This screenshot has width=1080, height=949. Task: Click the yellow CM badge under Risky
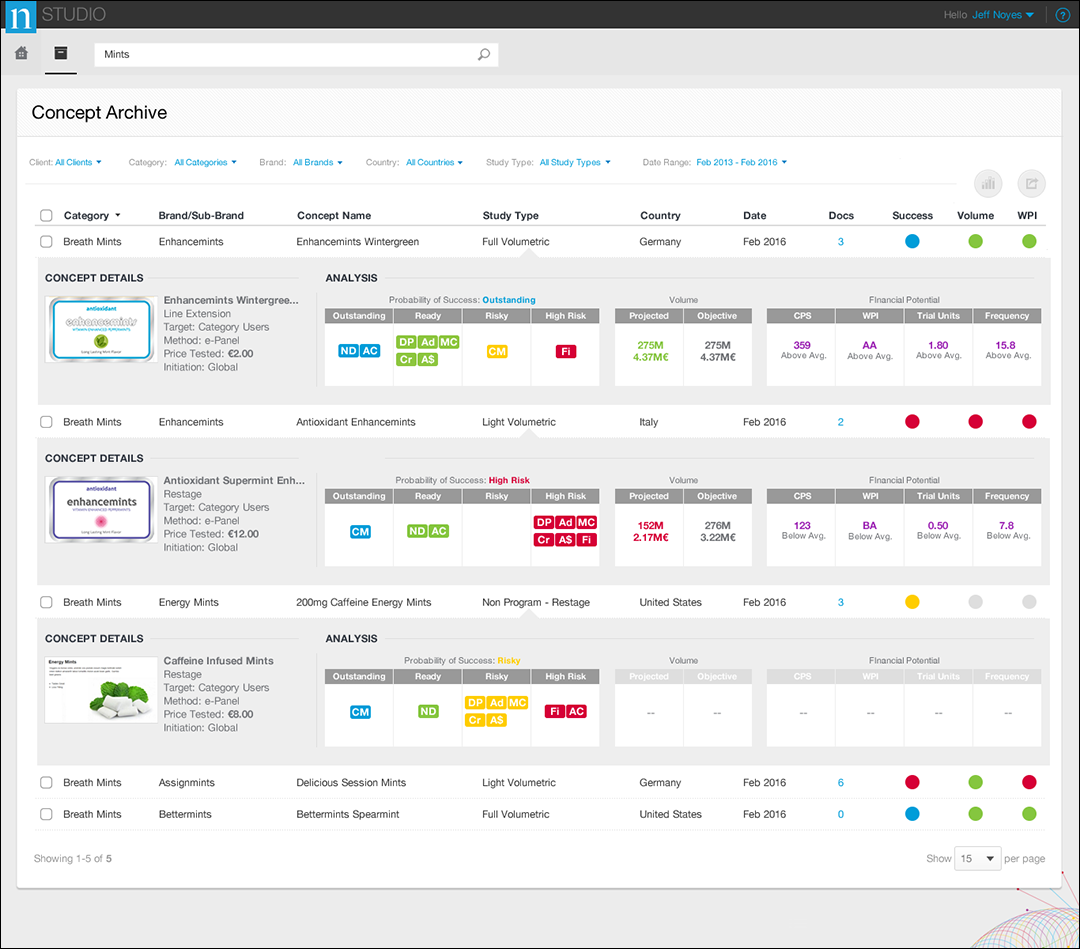click(497, 351)
